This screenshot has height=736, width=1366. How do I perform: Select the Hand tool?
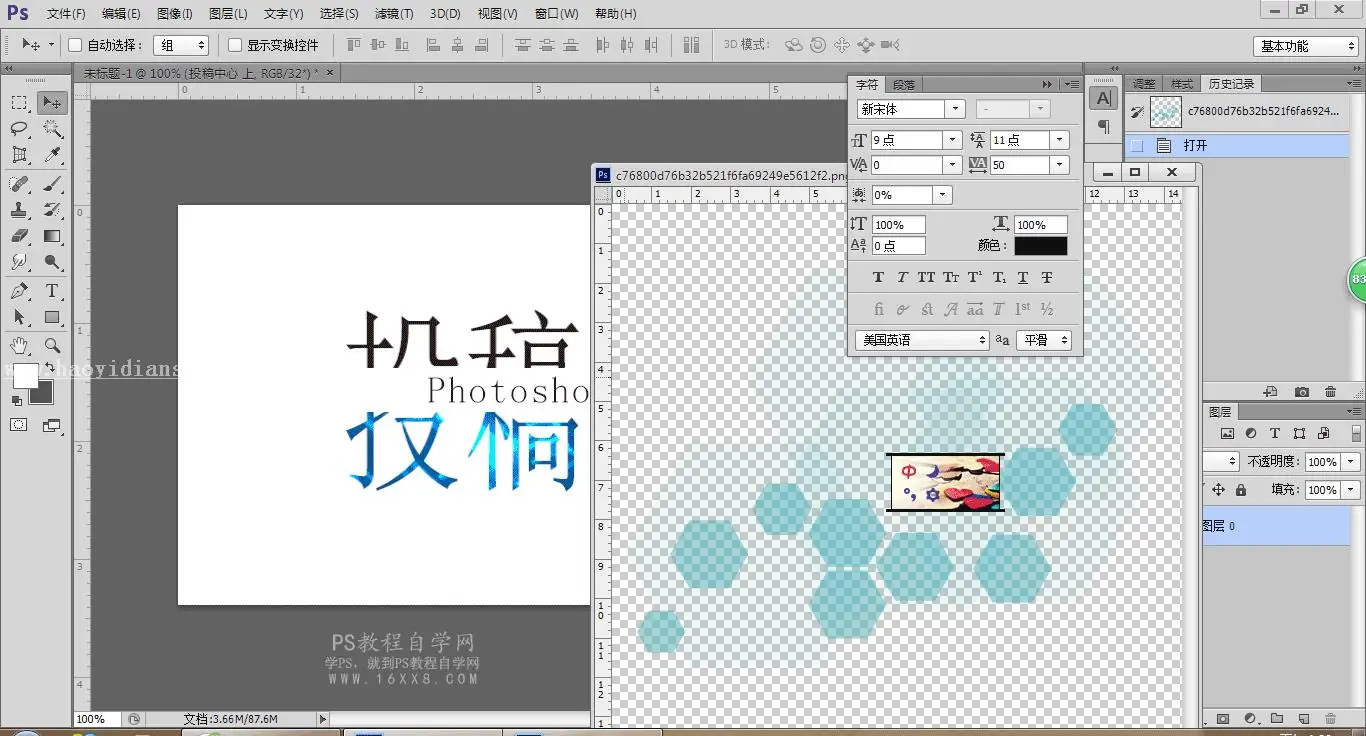(x=19, y=345)
